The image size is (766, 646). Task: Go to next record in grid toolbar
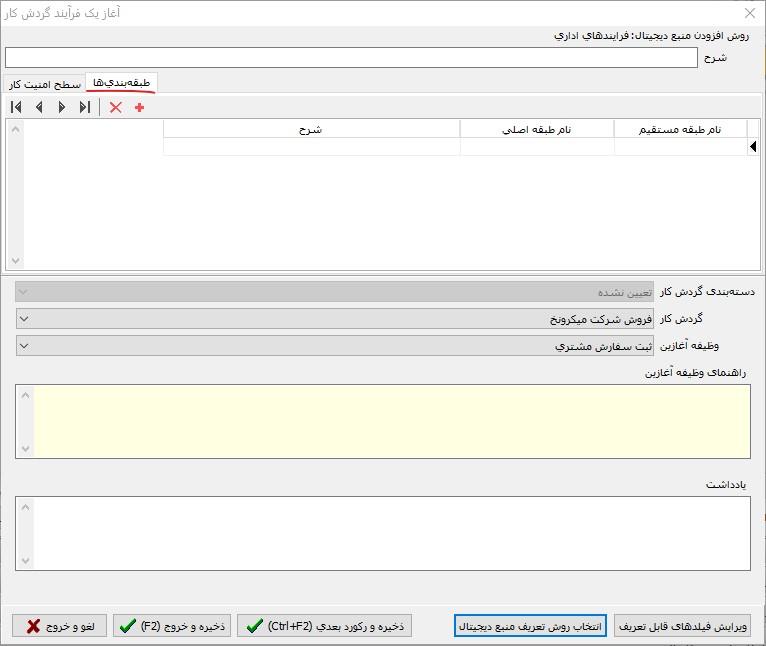click(x=62, y=107)
